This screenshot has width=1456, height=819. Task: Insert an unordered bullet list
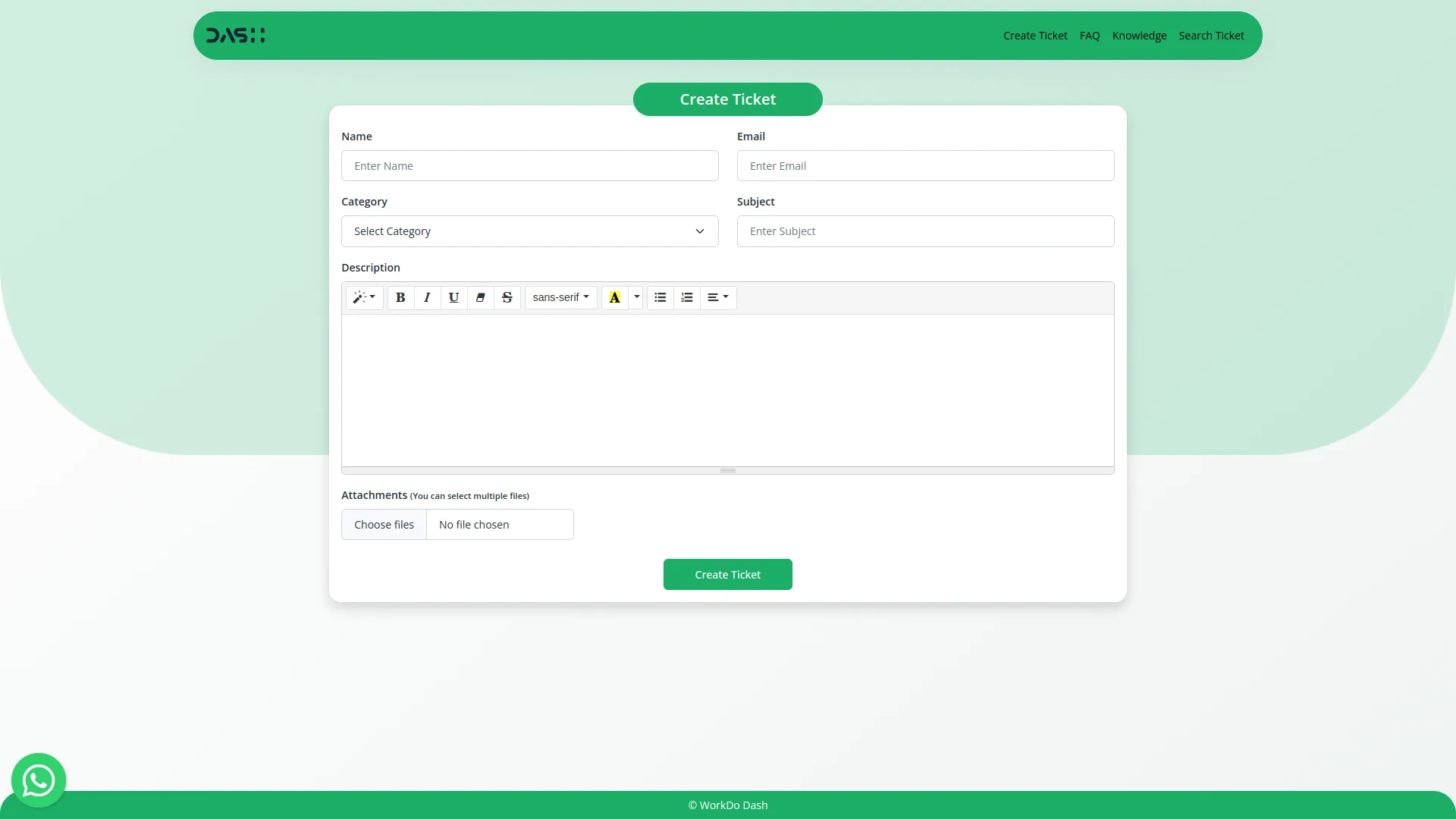pos(661,297)
